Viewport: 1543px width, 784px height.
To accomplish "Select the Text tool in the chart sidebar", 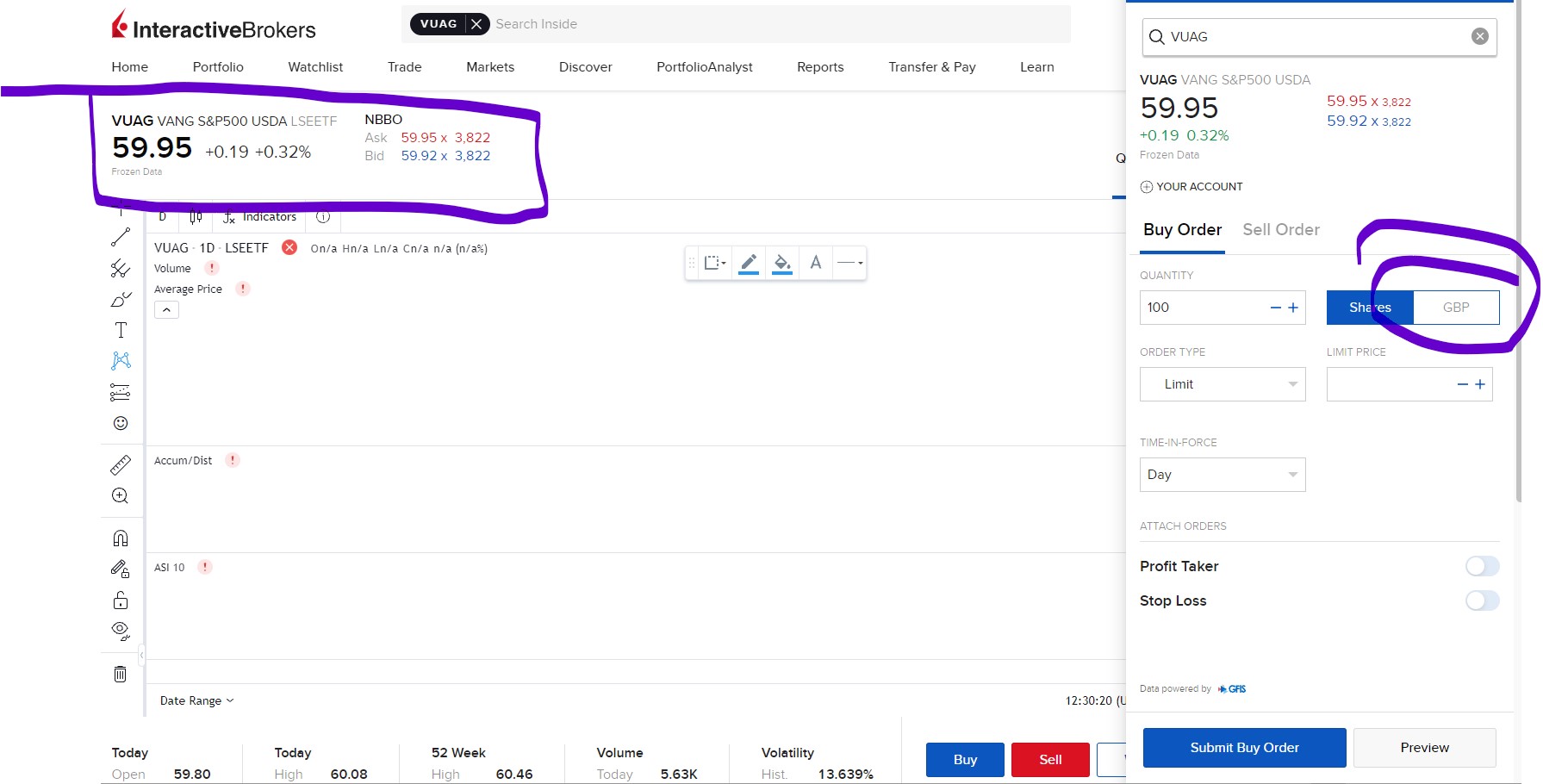I will click(121, 330).
